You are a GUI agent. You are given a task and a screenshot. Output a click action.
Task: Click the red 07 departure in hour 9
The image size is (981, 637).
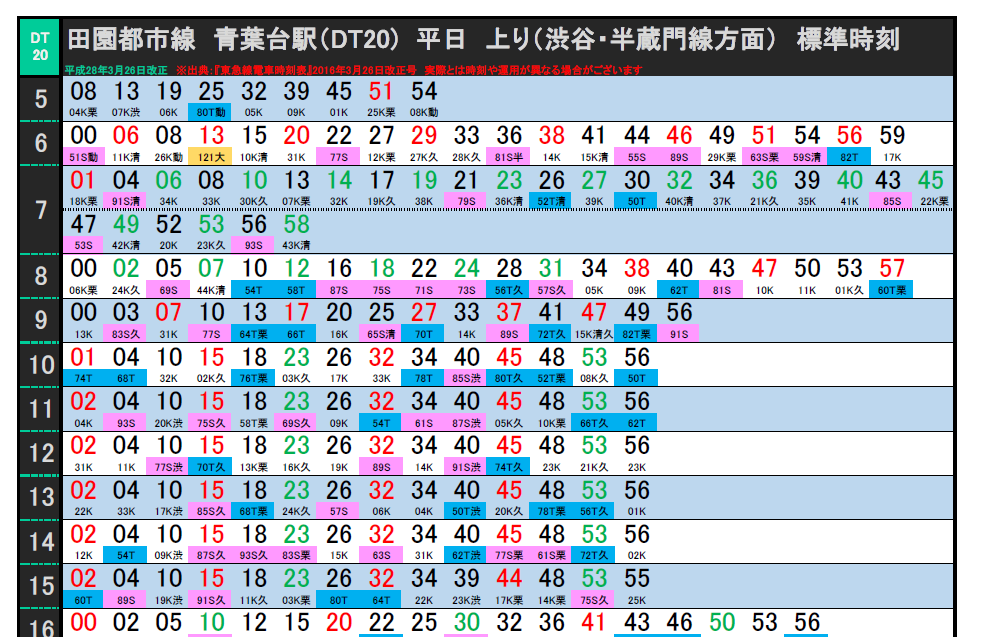click(x=168, y=312)
